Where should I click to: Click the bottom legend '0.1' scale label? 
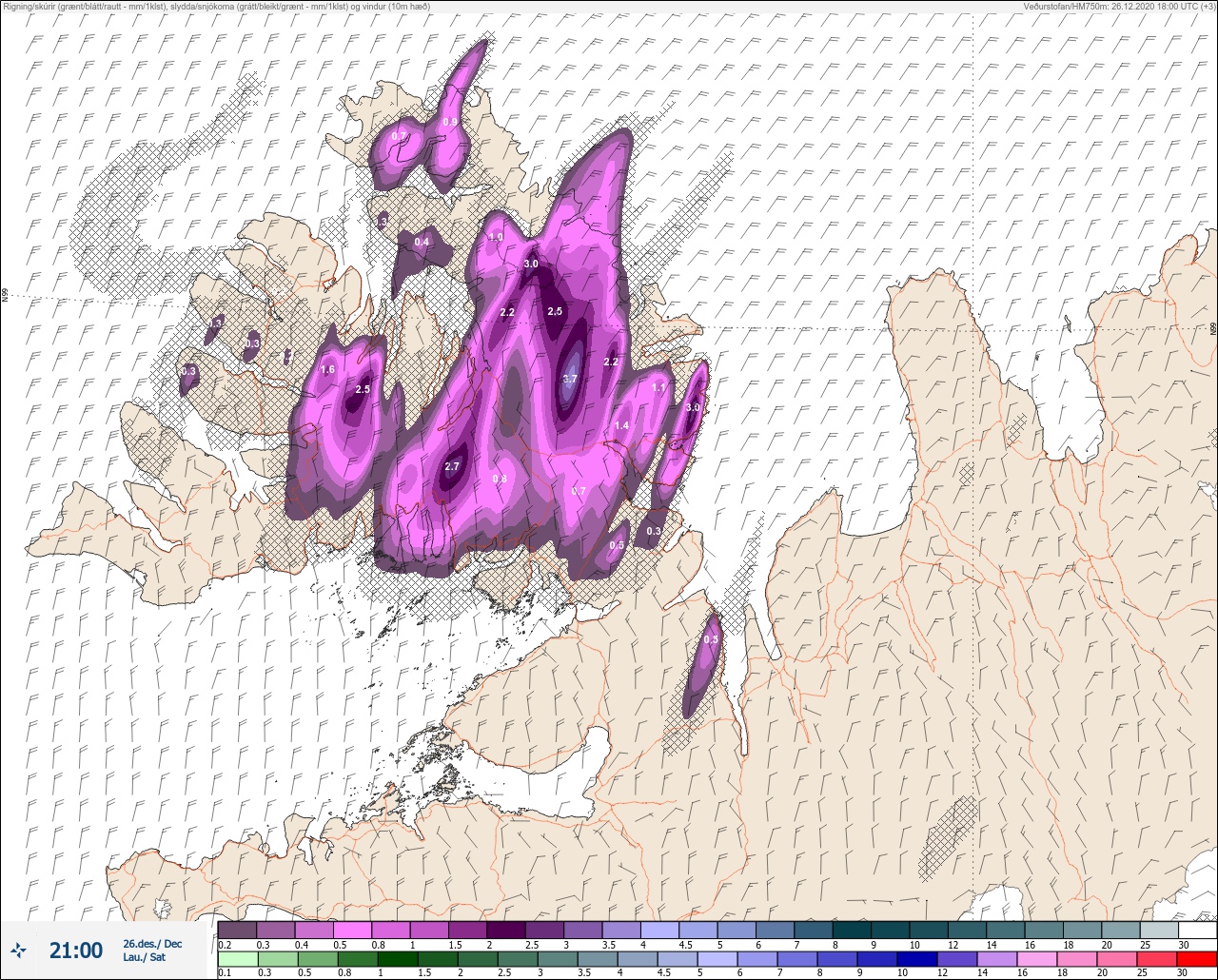(225, 973)
